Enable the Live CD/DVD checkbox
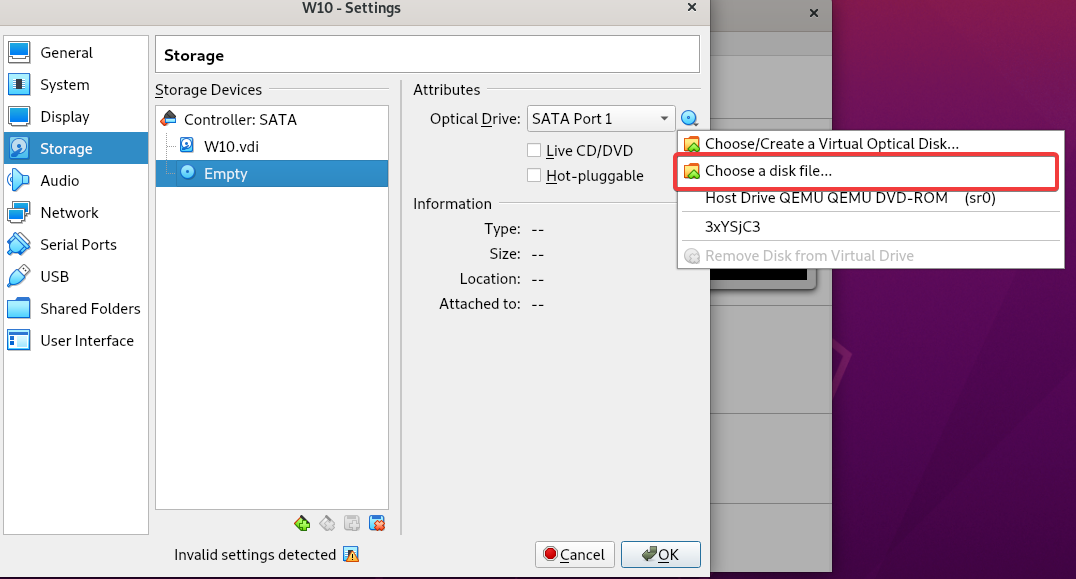1076x579 pixels. (x=534, y=150)
